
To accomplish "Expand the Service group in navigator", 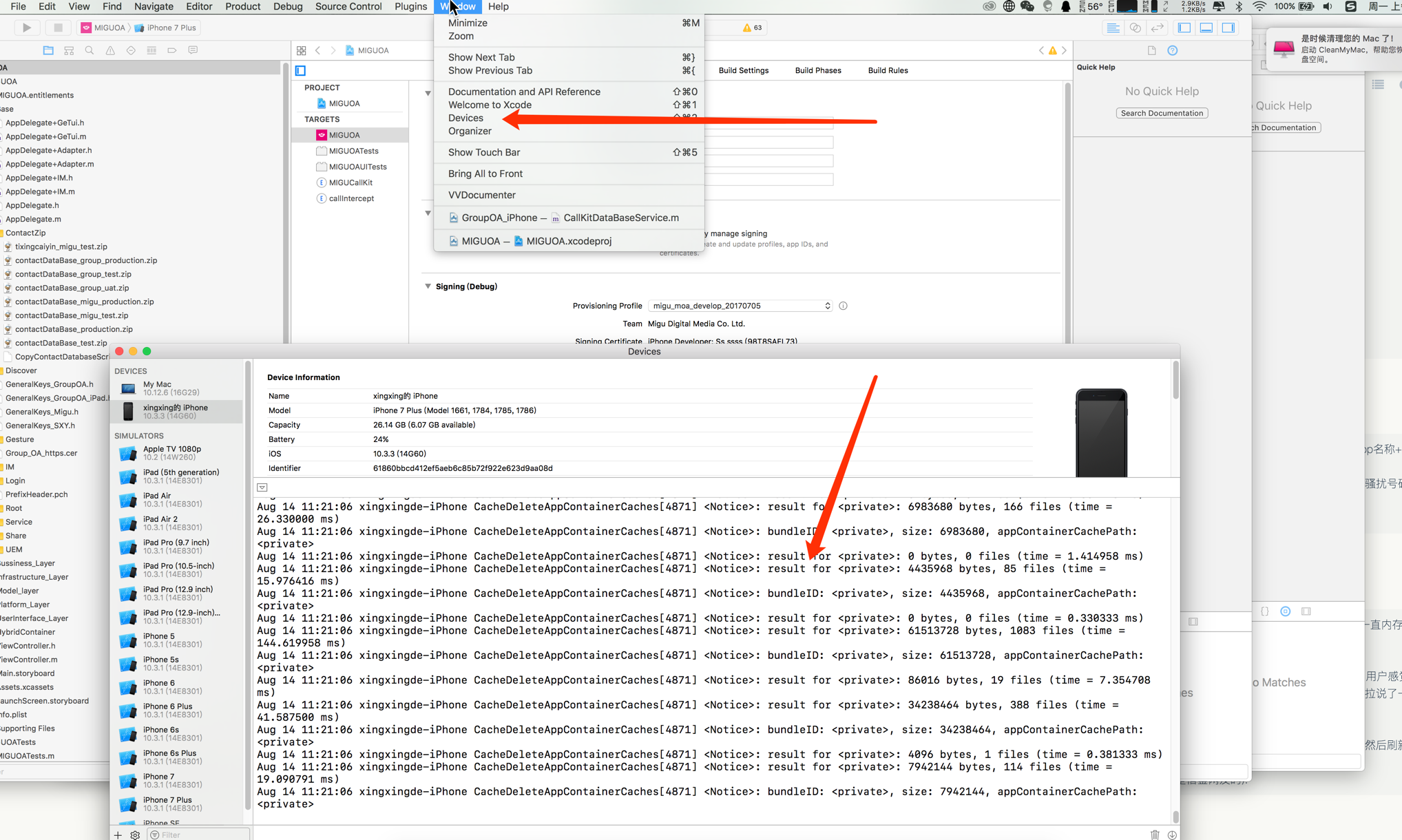I will click(x=19, y=522).
